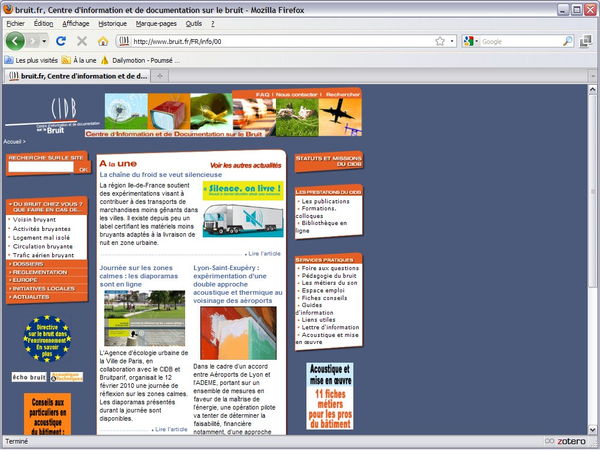The image size is (600, 450).
Task: Open a new tab with the plus button
Action: (161, 76)
